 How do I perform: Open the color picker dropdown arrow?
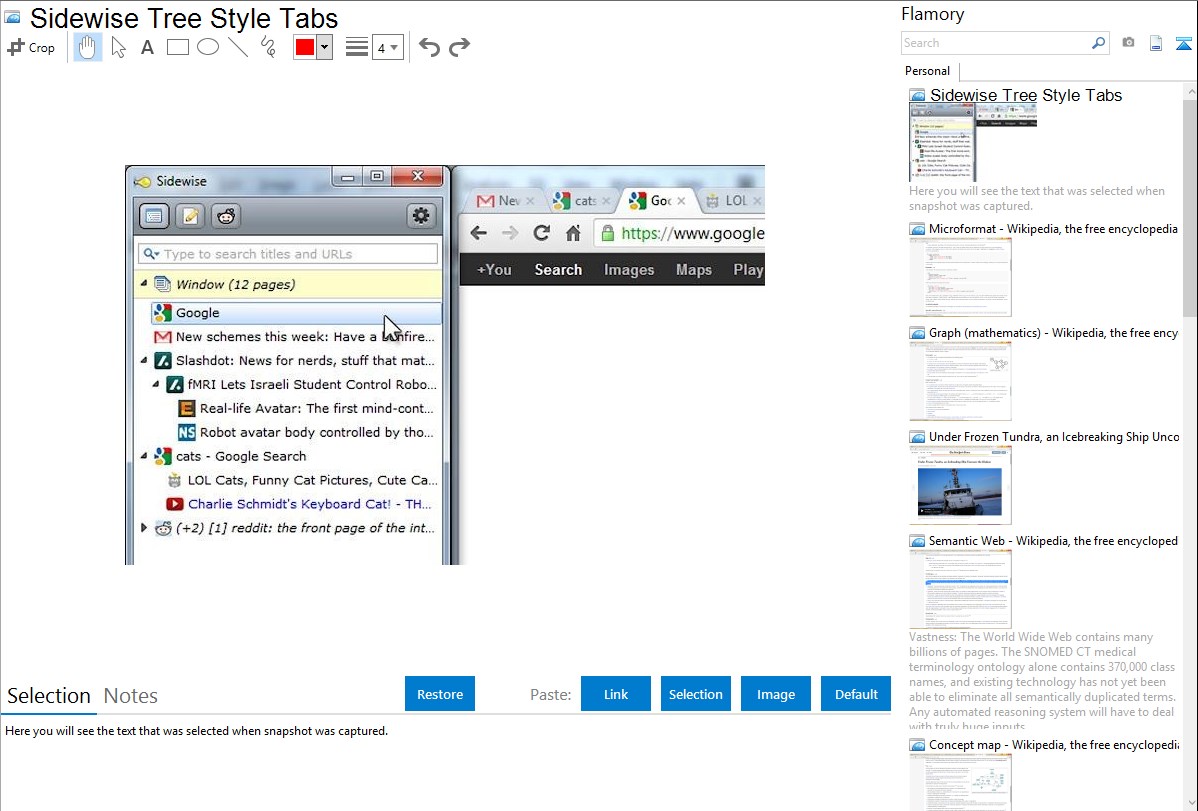point(324,47)
